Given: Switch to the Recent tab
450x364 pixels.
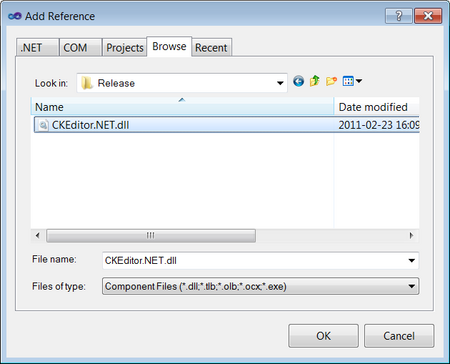Looking at the screenshot, I should (x=211, y=48).
